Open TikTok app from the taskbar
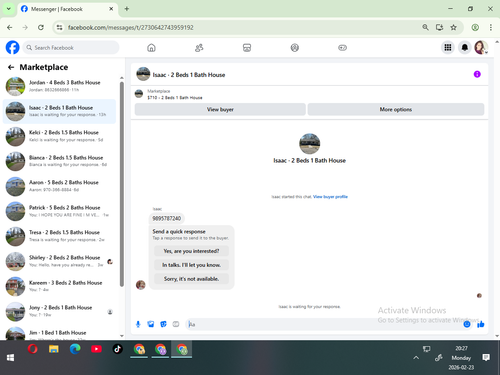The width and height of the screenshot is (500, 375). point(117,349)
